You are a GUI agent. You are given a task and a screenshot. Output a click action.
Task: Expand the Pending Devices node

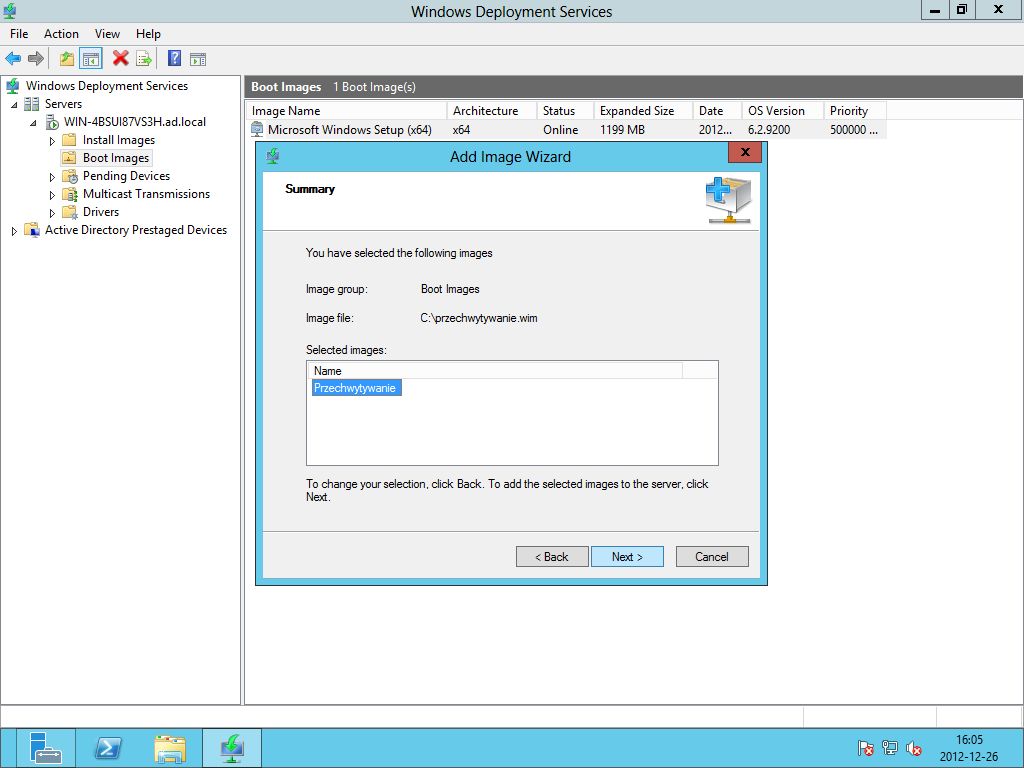(x=52, y=177)
